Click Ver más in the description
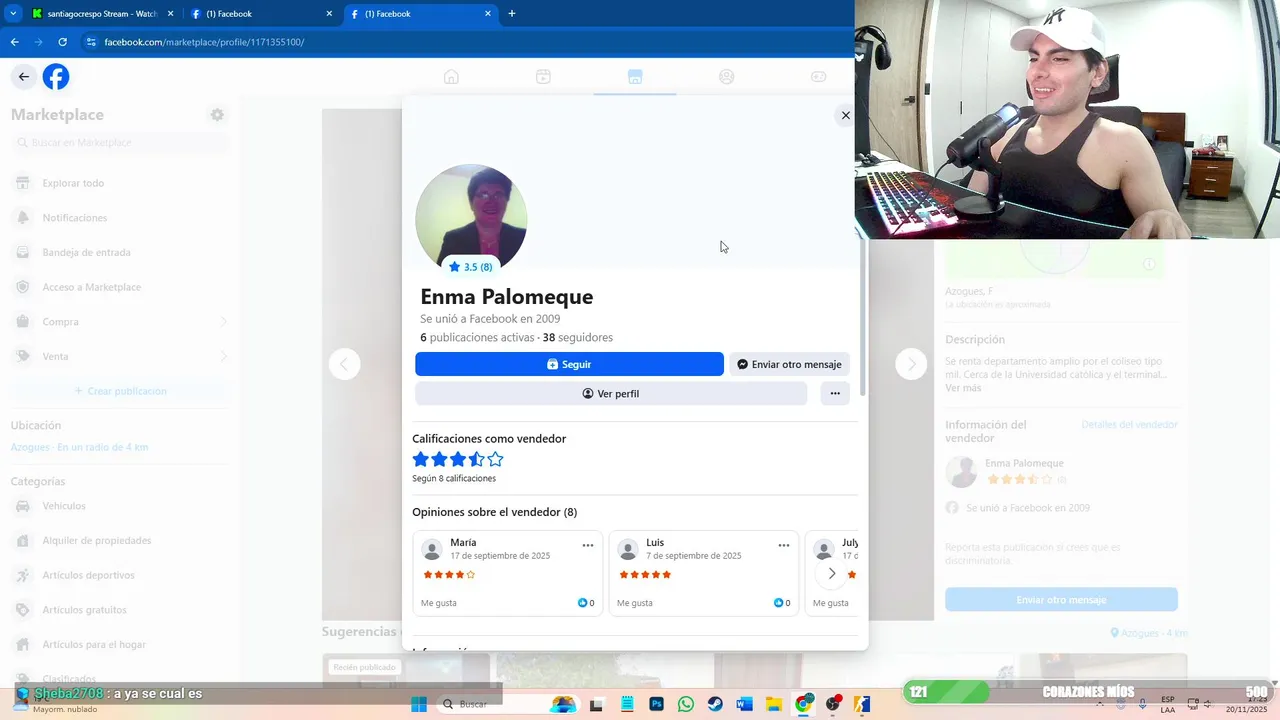Image resolution: width=1280 pixels, height=720 pixels. click(x=963, y=388)
